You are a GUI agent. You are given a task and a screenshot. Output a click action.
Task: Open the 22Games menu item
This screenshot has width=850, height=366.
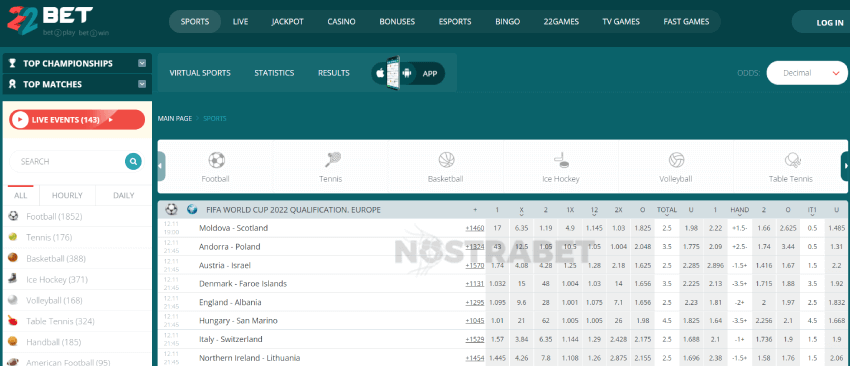[561, 22]
